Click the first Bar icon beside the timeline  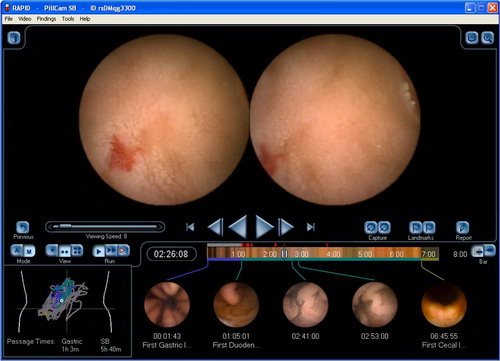tap(478, 251)
